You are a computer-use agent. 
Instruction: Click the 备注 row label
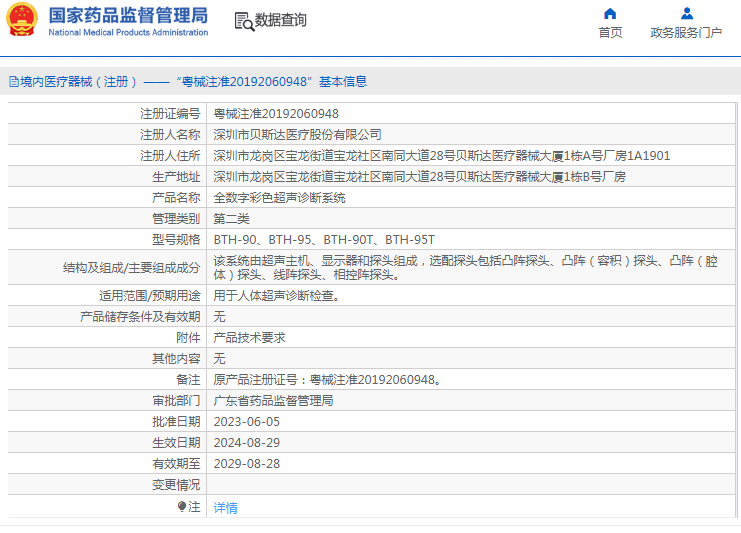188,380
